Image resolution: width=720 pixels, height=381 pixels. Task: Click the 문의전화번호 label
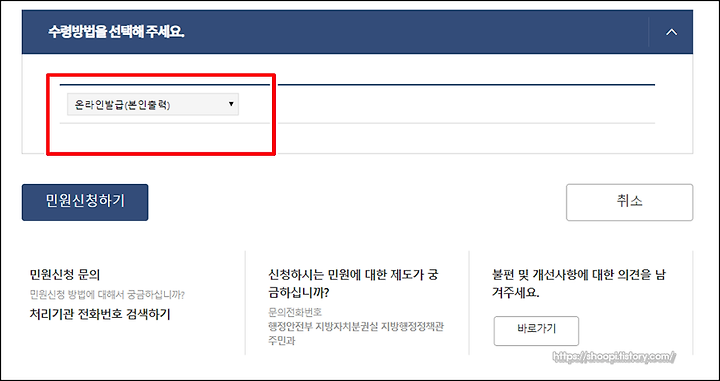tap(295, 313)
